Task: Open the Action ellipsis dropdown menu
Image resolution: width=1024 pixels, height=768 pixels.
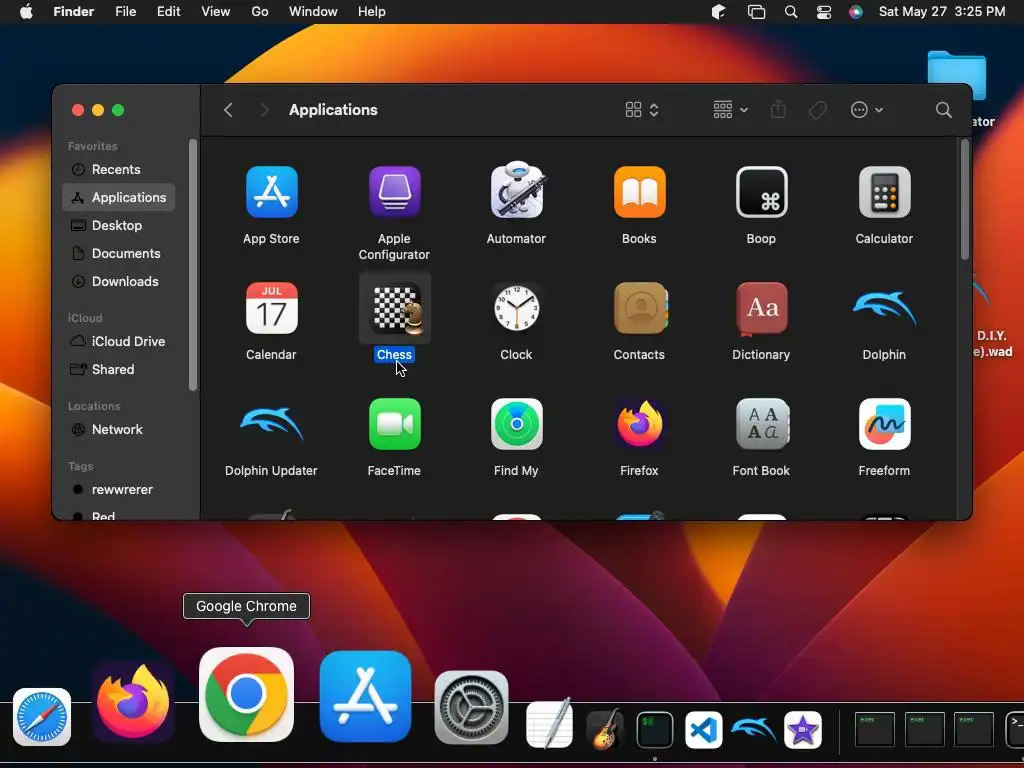Action: coord(867,110)
